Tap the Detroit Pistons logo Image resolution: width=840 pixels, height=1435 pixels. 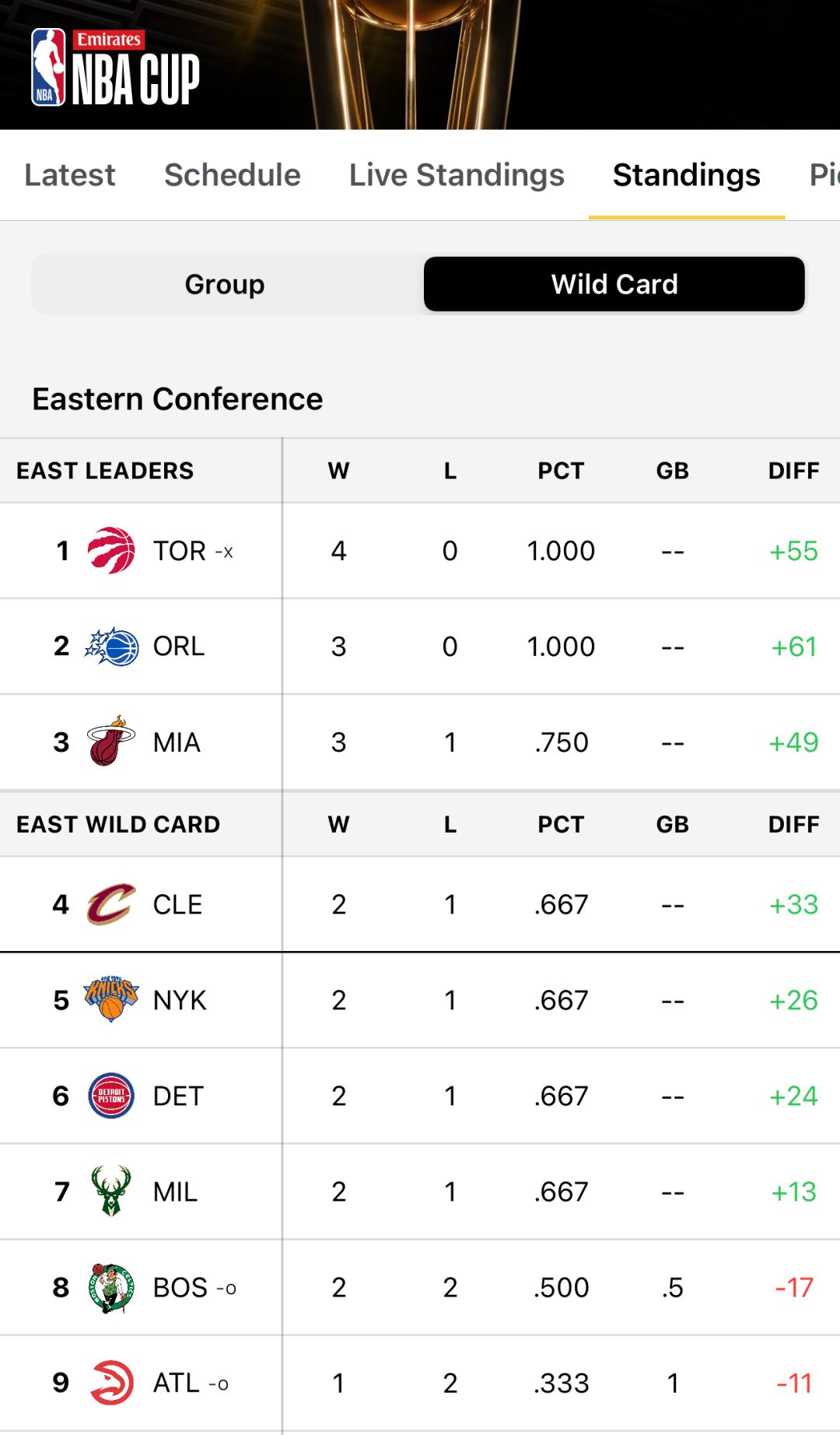pos(111,1096)
